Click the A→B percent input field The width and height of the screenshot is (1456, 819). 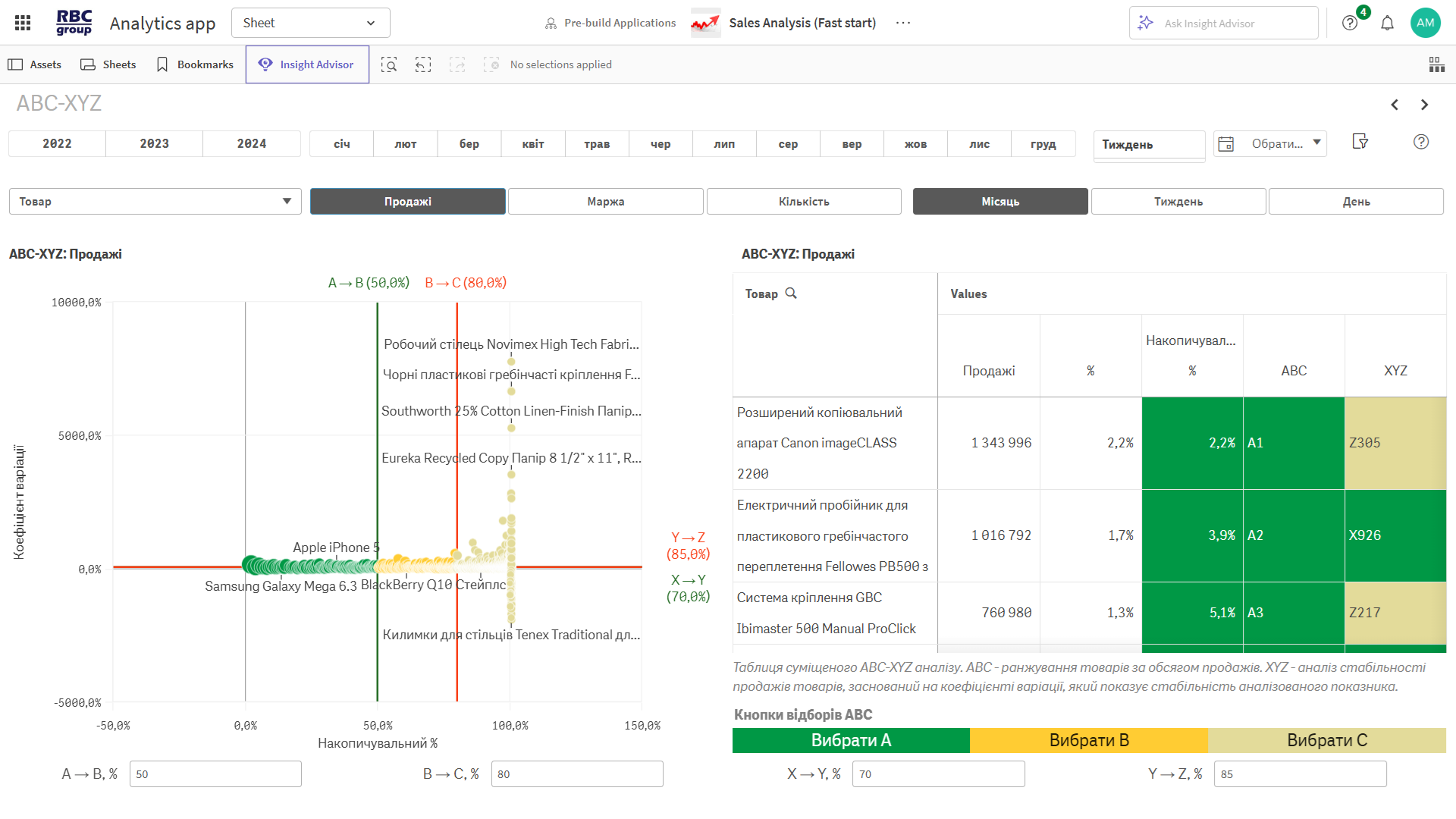[x=215, y=774]
